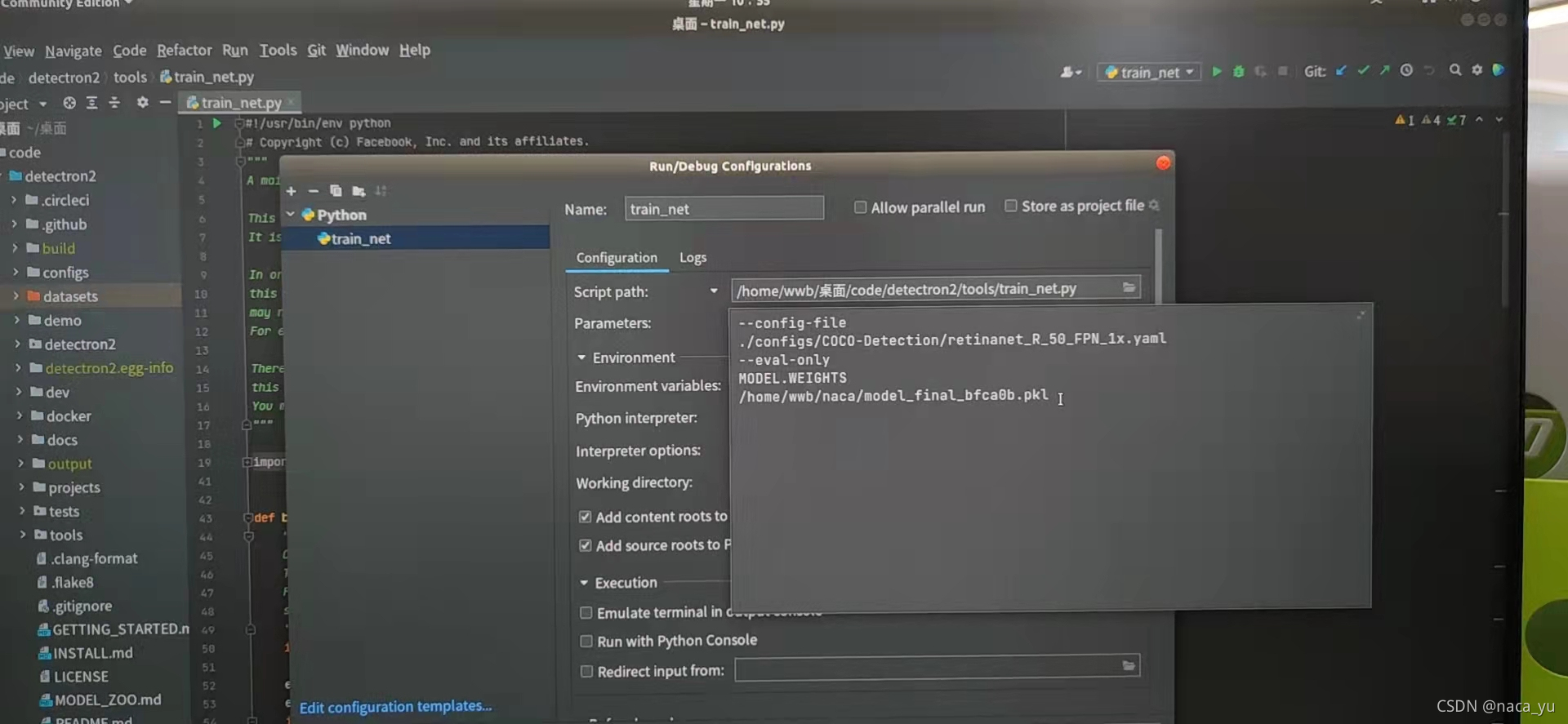1568x724 pixels.
Task: Run the train_net configuration with green arrow
Action: 1217,72
